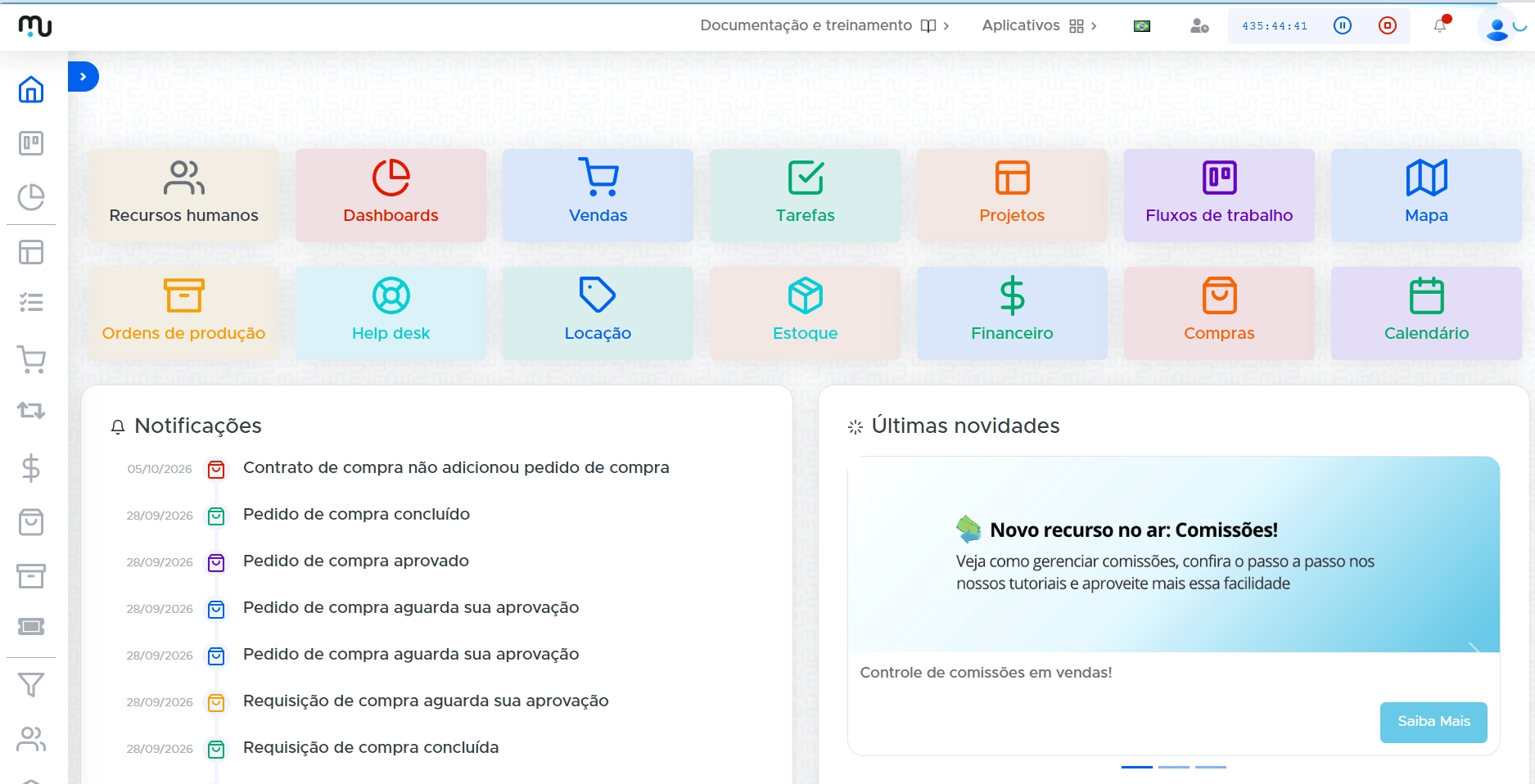The height and width of the screenshot is (784, 1535).
Task: Open the financial dollar icon in sidebar
Action: (x=31, y=468)
